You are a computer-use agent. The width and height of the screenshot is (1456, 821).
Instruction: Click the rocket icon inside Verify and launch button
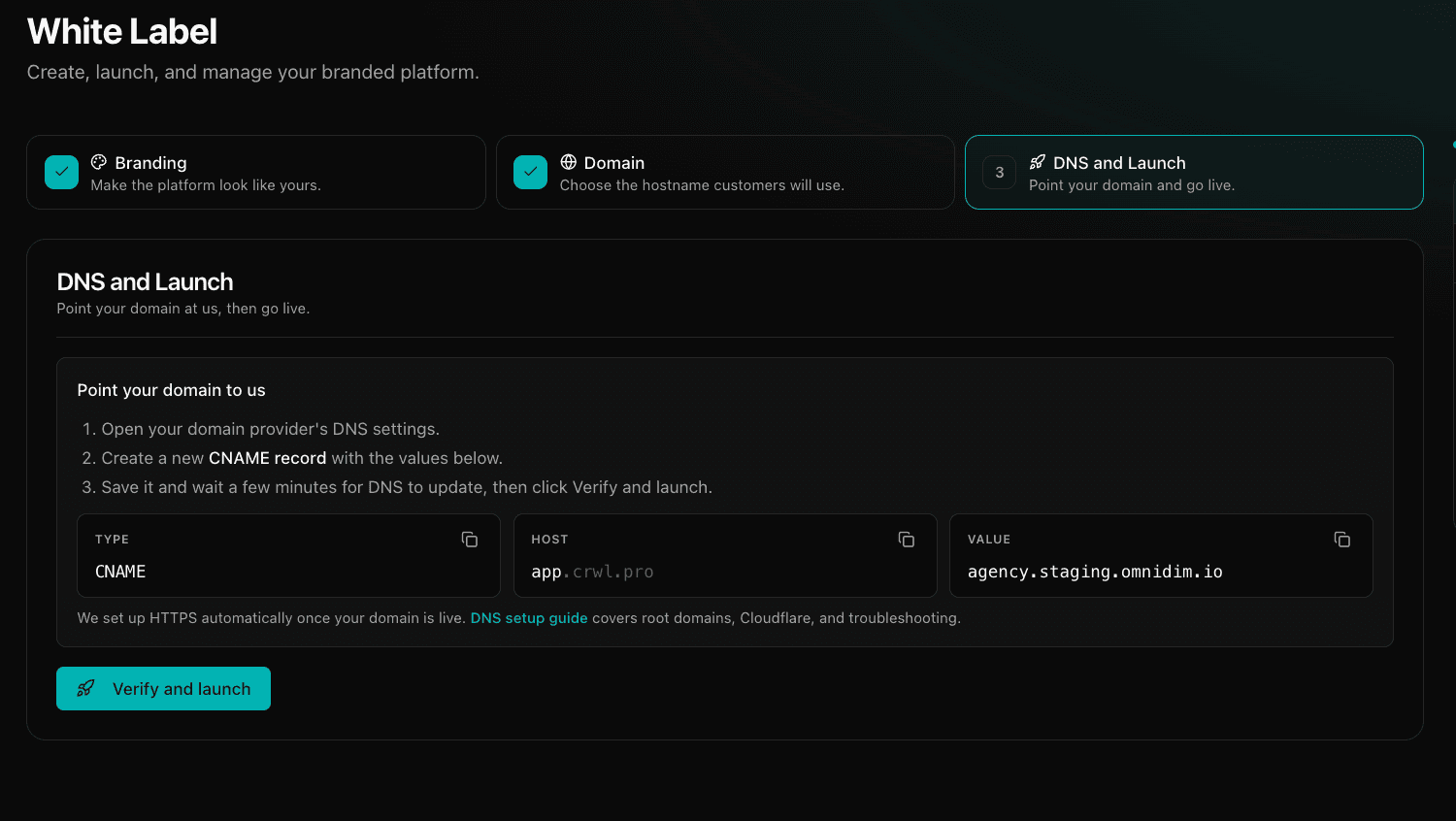pos(85,688)
